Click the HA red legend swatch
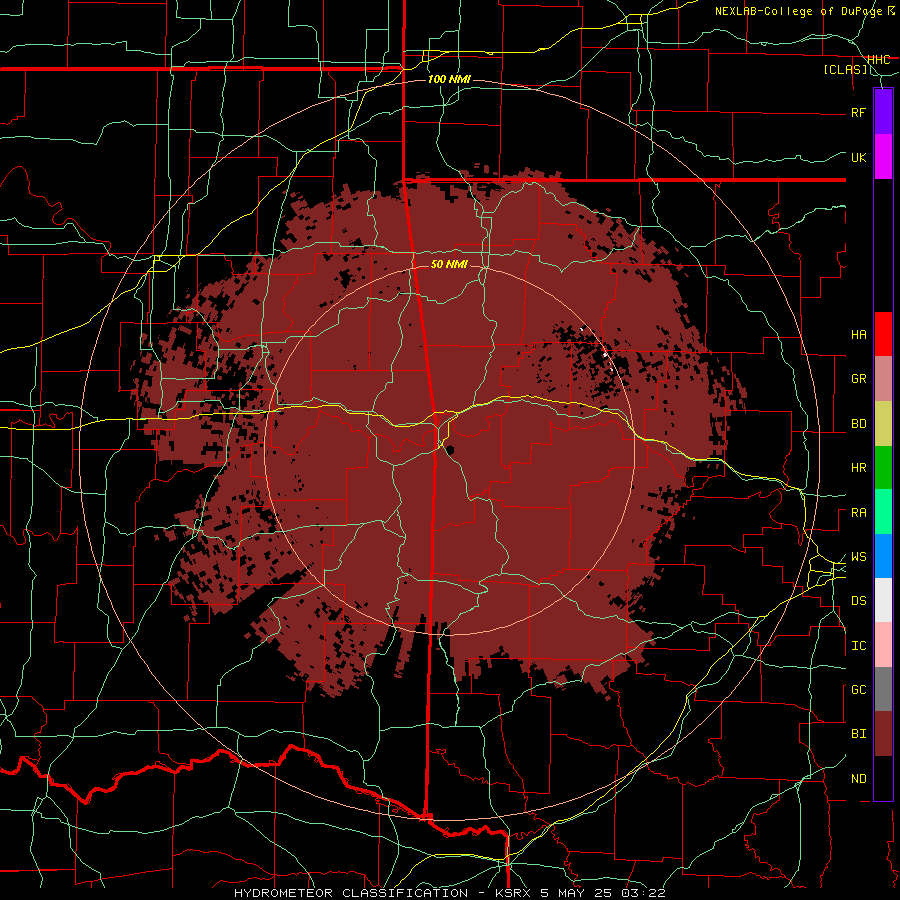Image resolution: width=900 pixels, height=900 pixels. coord(883,334)
